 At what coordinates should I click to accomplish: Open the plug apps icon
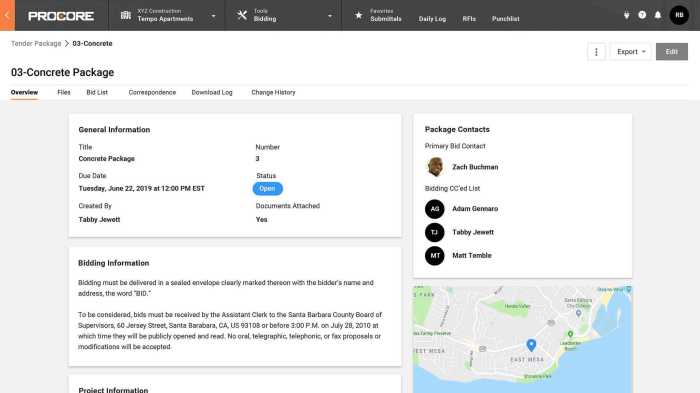(626, 15)
